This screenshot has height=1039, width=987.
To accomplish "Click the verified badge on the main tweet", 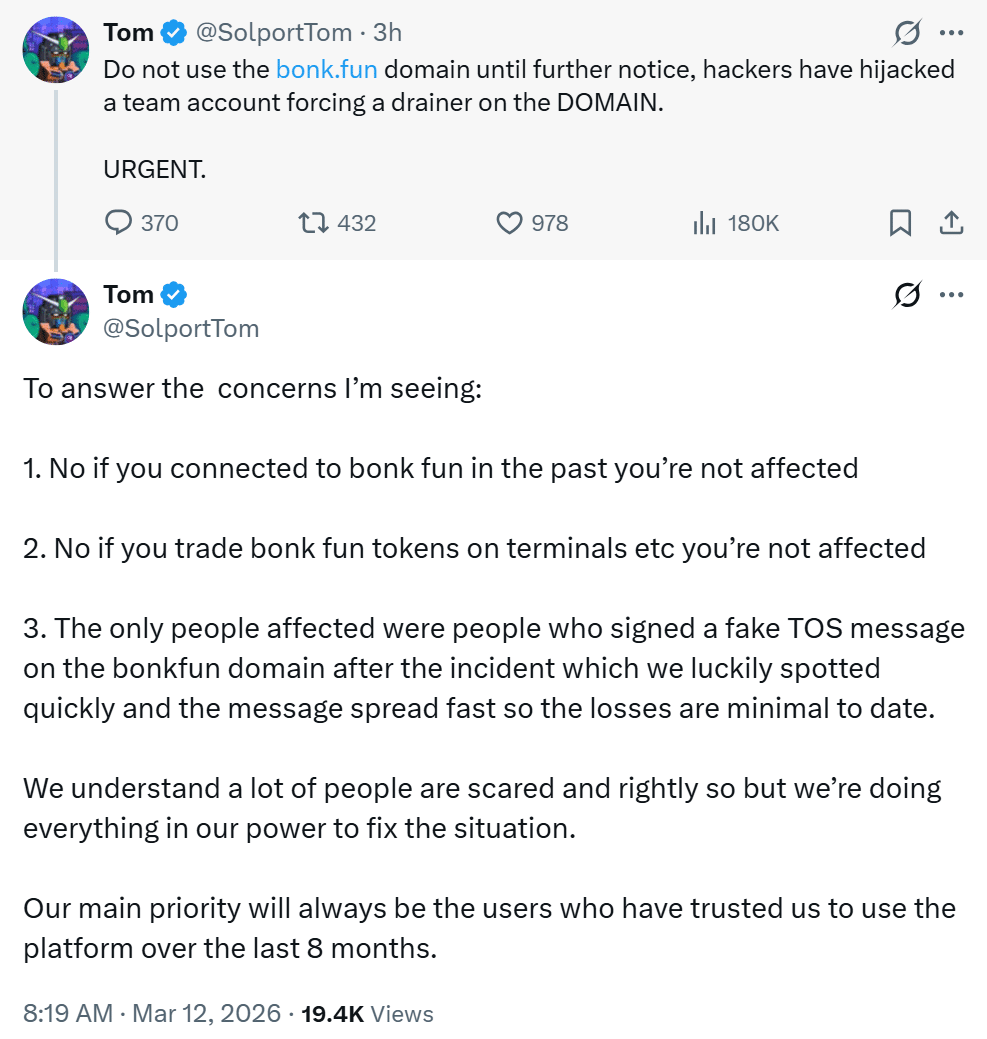I will [x=174, y=295].
